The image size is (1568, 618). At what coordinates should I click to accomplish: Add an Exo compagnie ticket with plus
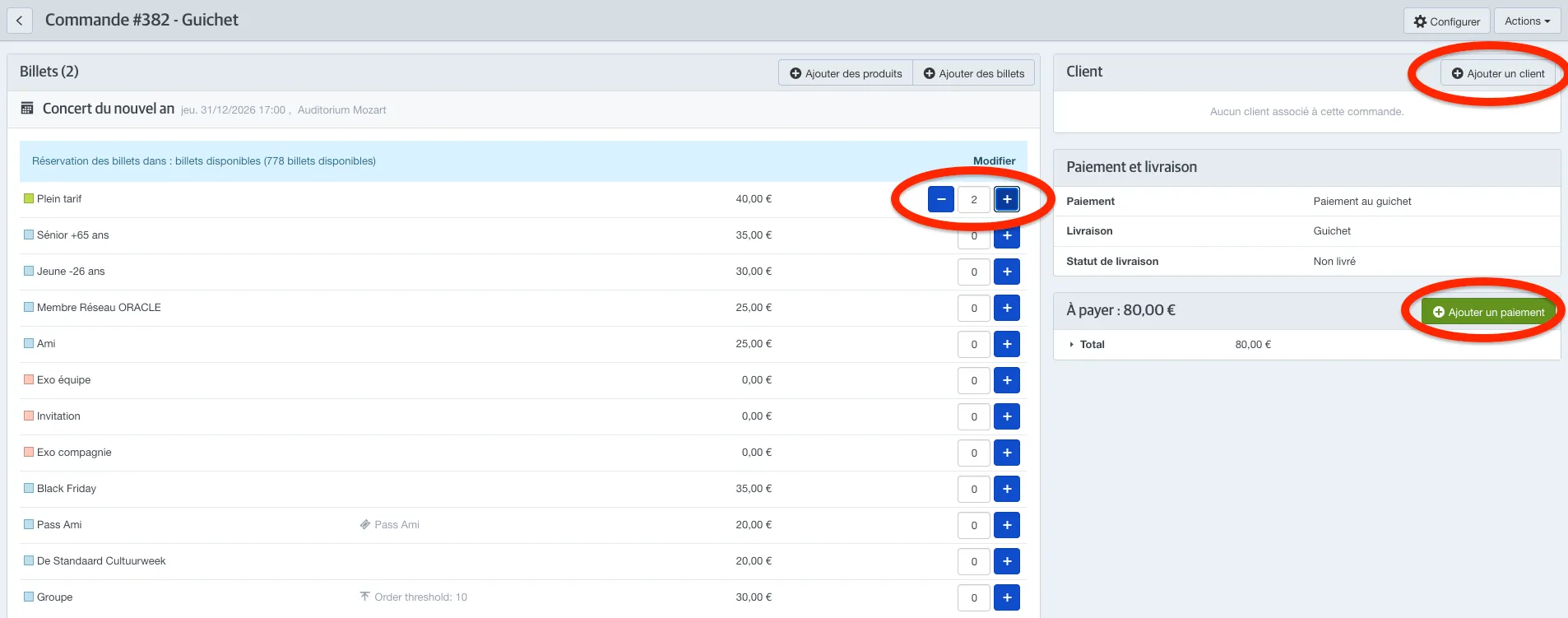pyautogui.click(x=1007, y=453)
